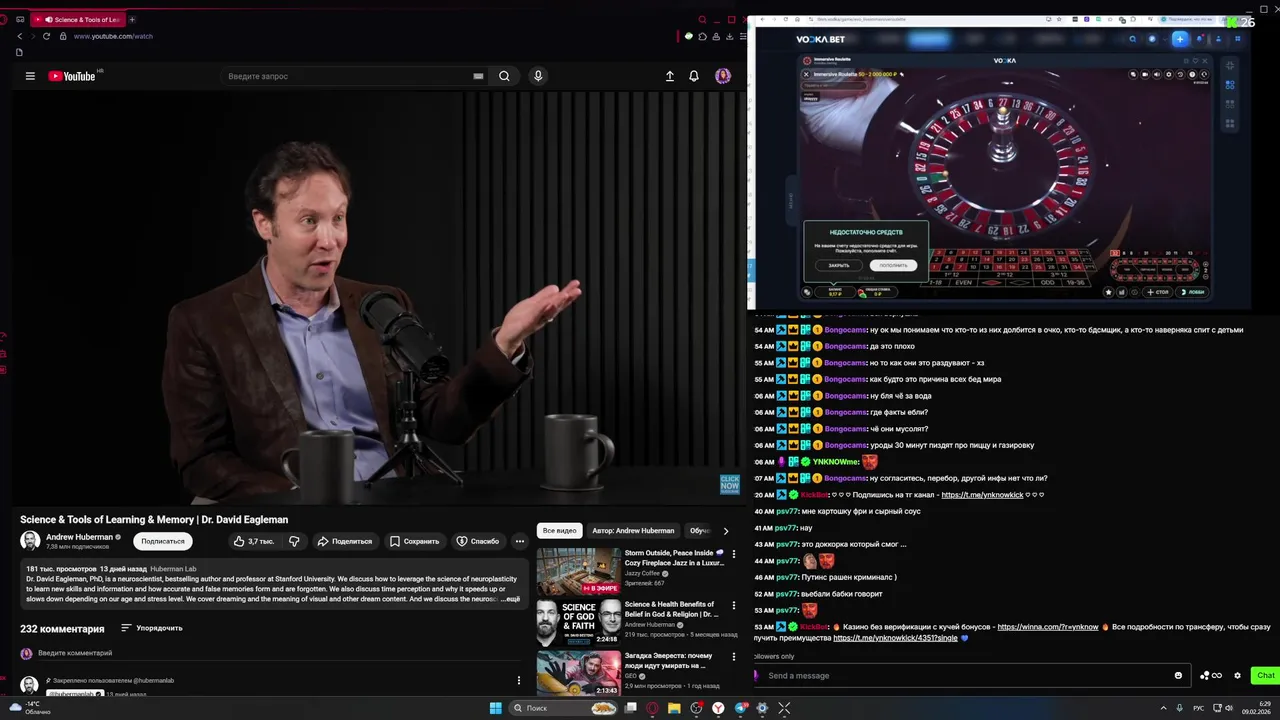Open the Загадка Эвереста video thumbnail
Screen dimensions: 1280x720
[578, 673]
